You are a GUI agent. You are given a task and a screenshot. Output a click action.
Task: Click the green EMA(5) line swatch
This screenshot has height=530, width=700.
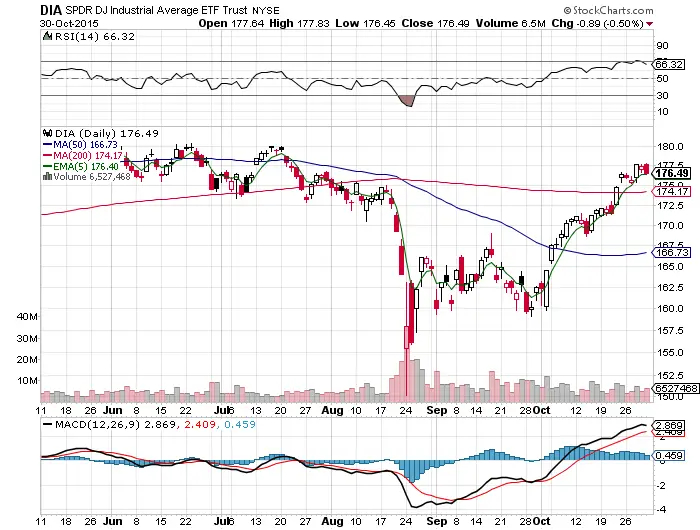point(47,167)
